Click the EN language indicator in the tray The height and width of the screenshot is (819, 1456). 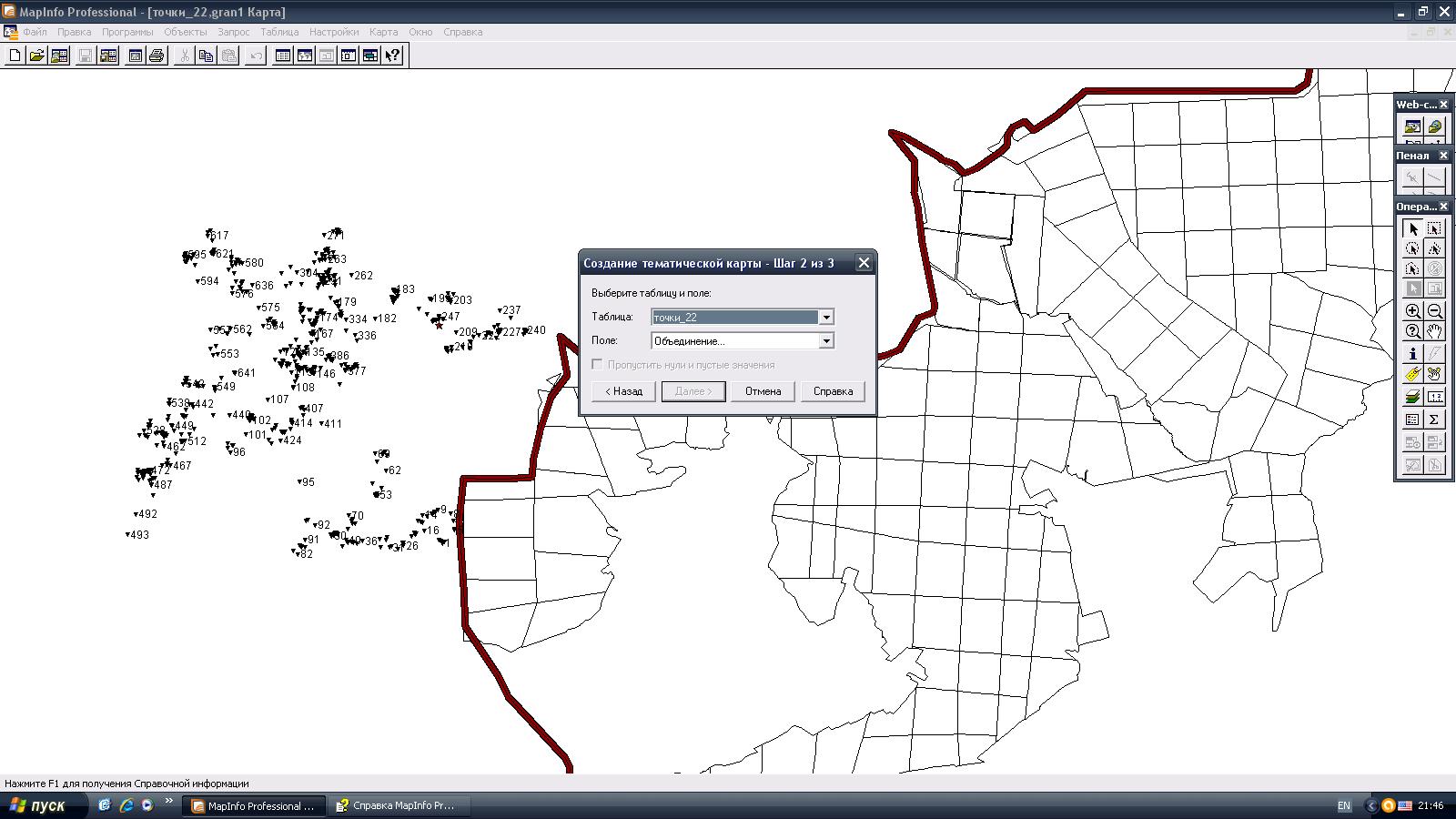pyautogui.click(x=1344, y=805)
